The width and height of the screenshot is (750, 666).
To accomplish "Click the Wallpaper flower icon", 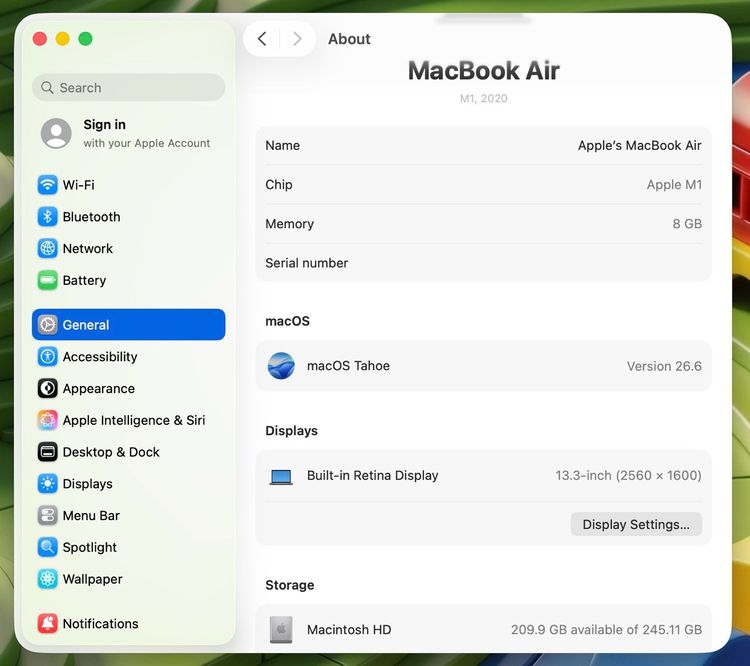I will (x=47, y=579).
